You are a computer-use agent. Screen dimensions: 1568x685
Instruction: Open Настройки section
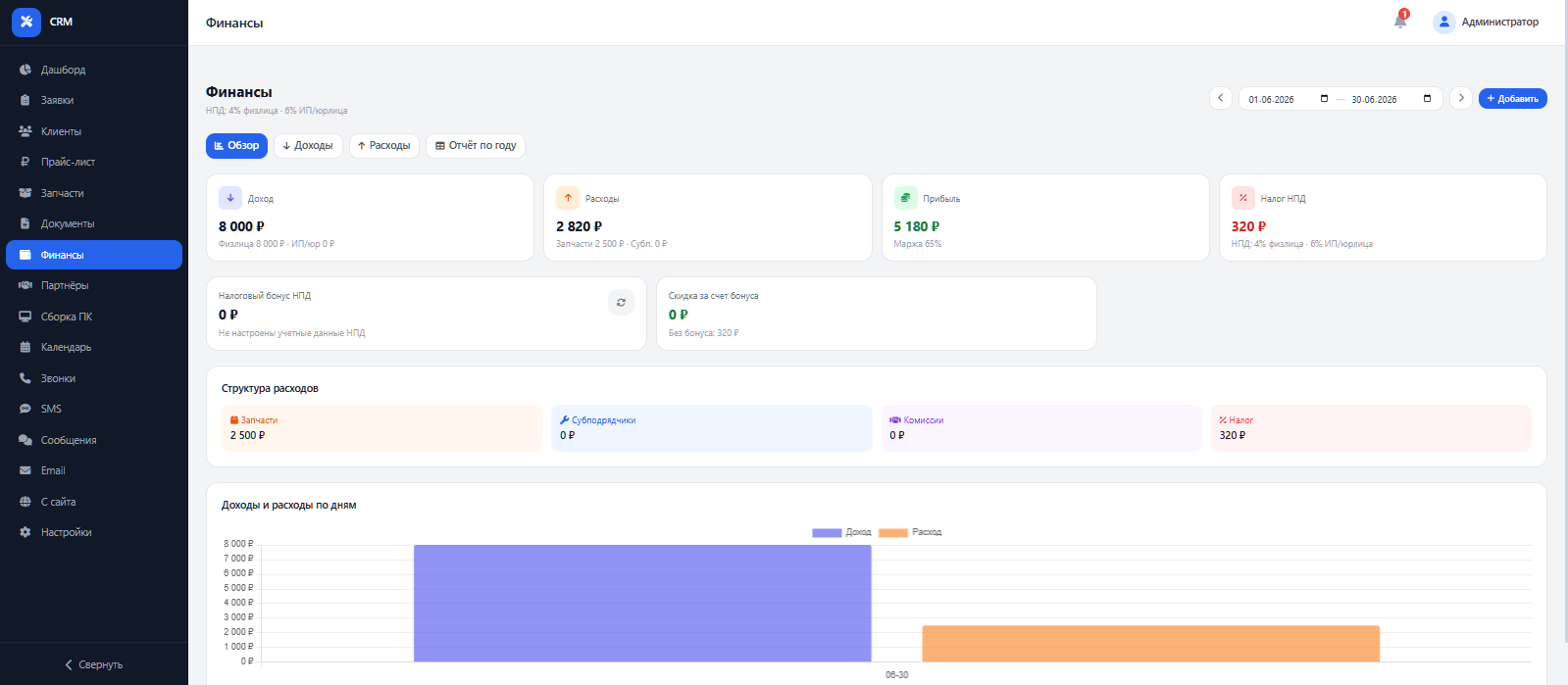tap(94, 532)
